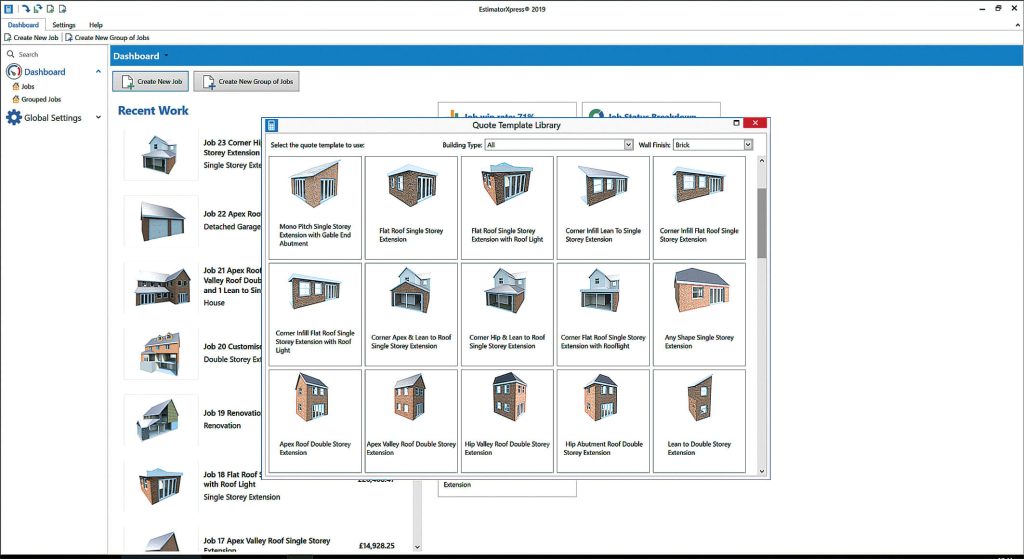Select Corner Flat Roof Extension with Rooflight template
Image resolution: width=1024 pixels, height=559 pixels.
pos(603,314)
